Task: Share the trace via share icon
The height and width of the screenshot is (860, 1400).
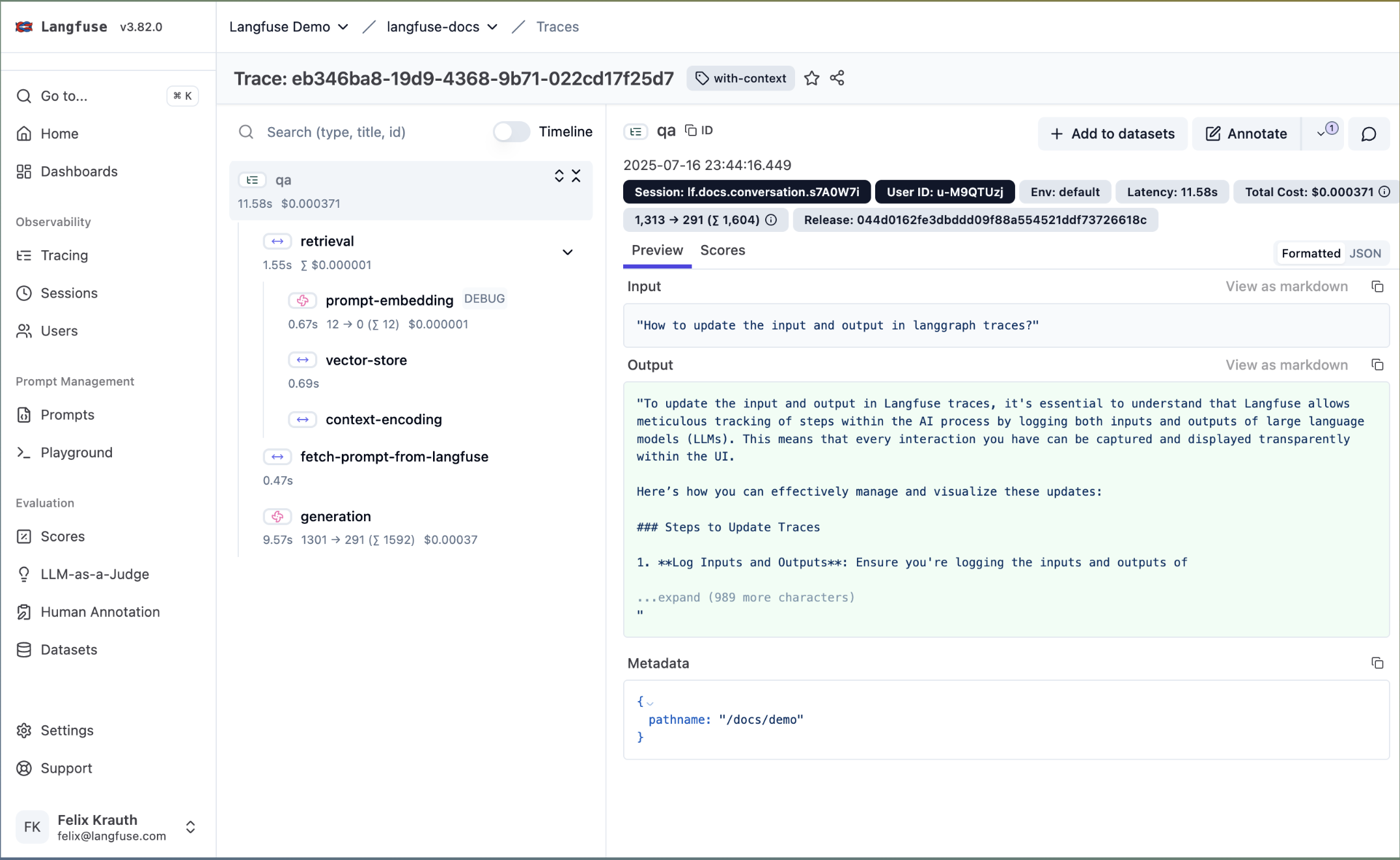Action: click(x=837, y=78)
